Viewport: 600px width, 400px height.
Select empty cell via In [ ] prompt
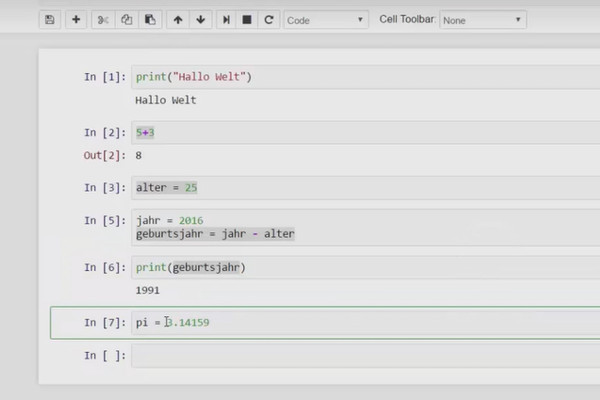105,356
